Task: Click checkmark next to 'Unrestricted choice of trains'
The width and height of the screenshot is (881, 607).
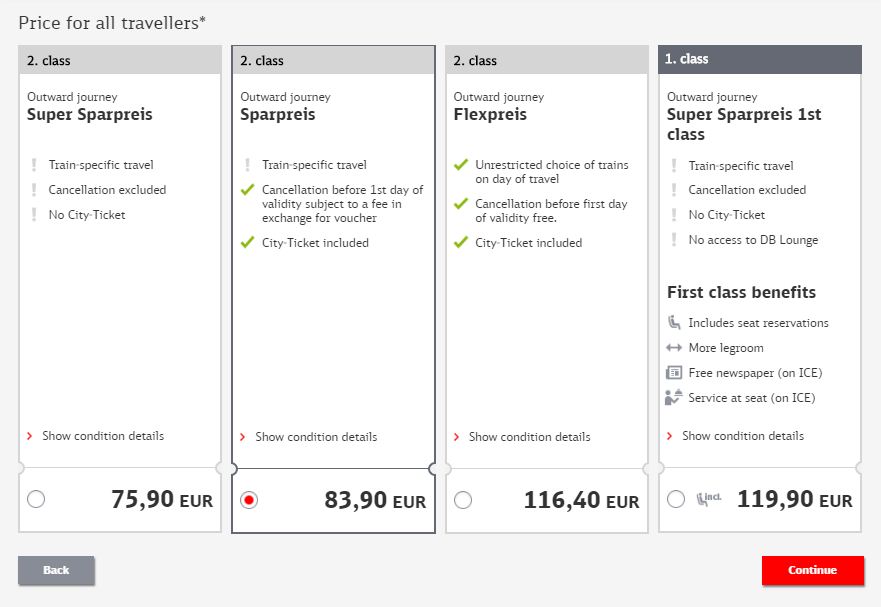Action: (x=461, y=166)
